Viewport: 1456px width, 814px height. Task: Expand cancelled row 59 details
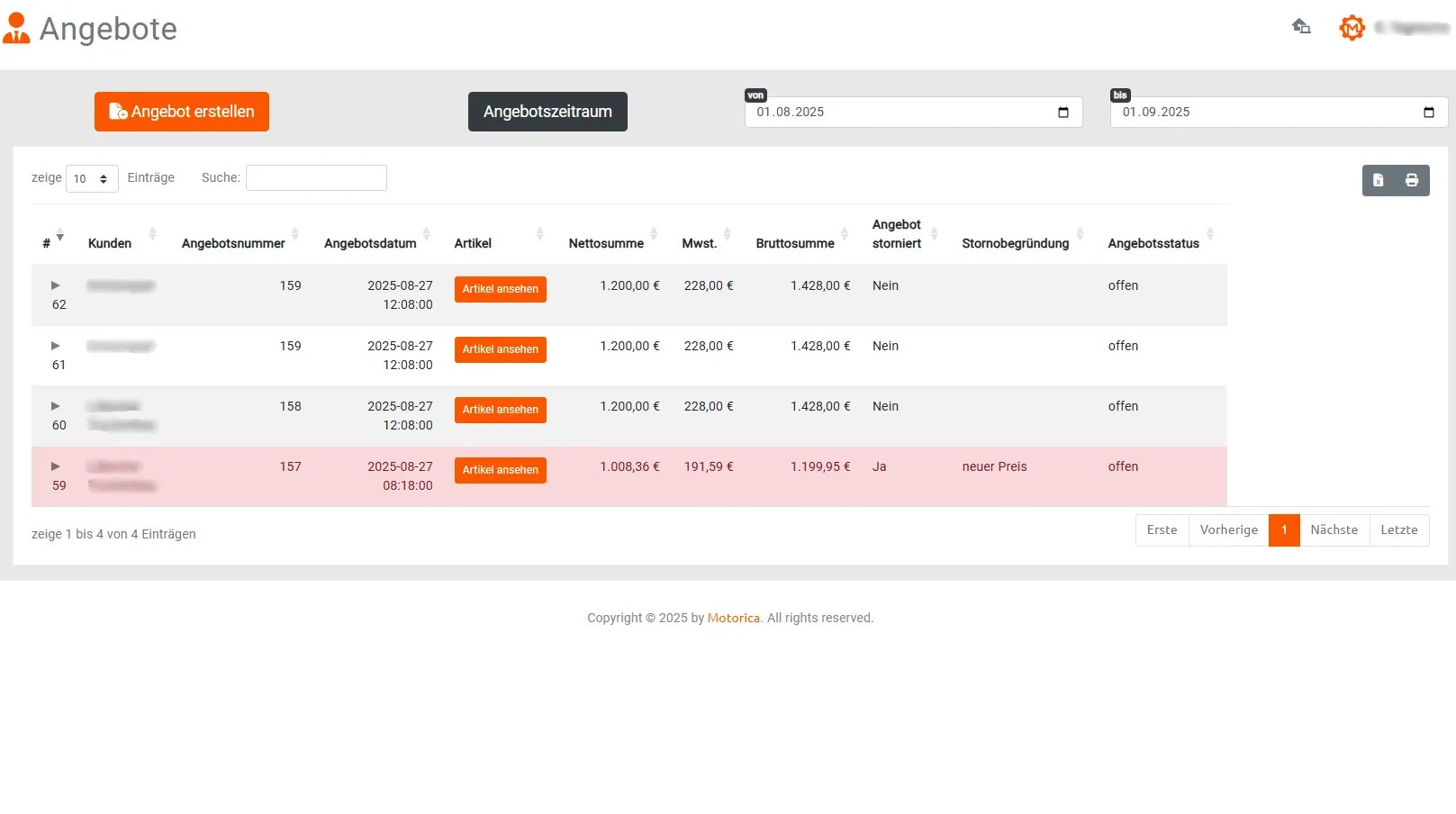coord(55,466)
